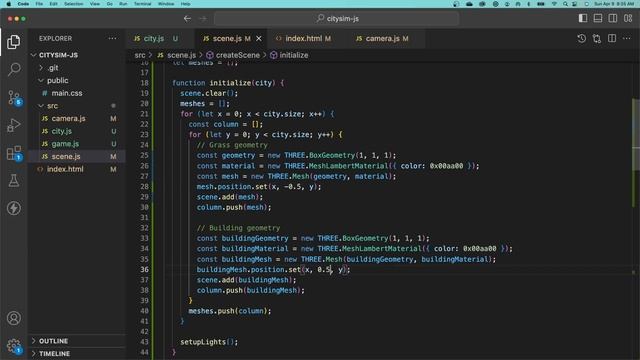The height and width of the screenshot is (360, 640).
Task: Toggle primary side bar layout icon
Action: 583,18
